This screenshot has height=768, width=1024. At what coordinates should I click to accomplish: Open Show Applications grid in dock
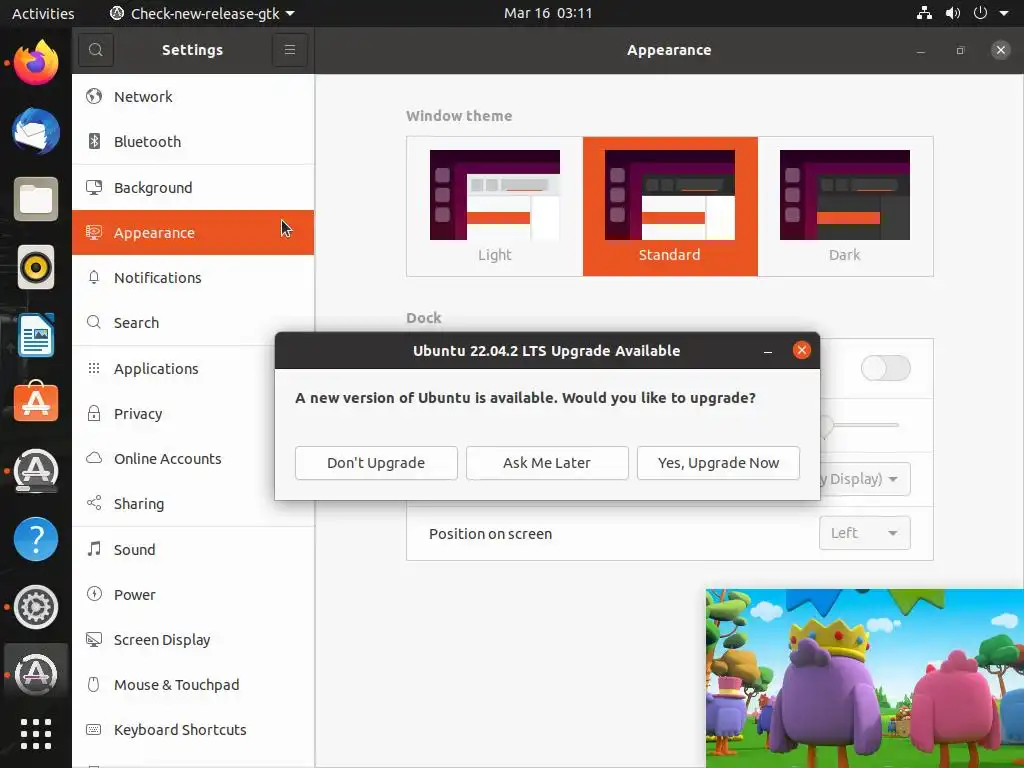click(36, 734)
